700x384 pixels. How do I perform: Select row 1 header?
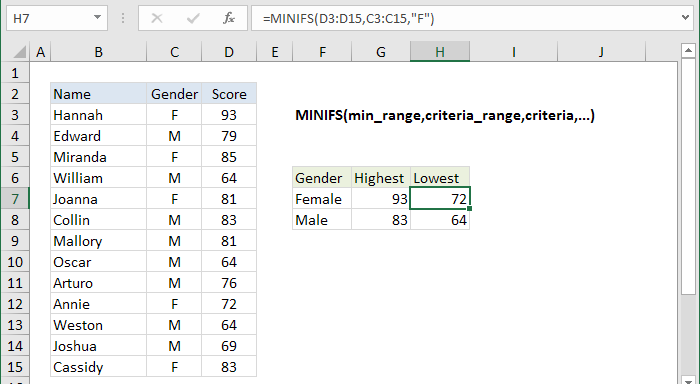15,73
